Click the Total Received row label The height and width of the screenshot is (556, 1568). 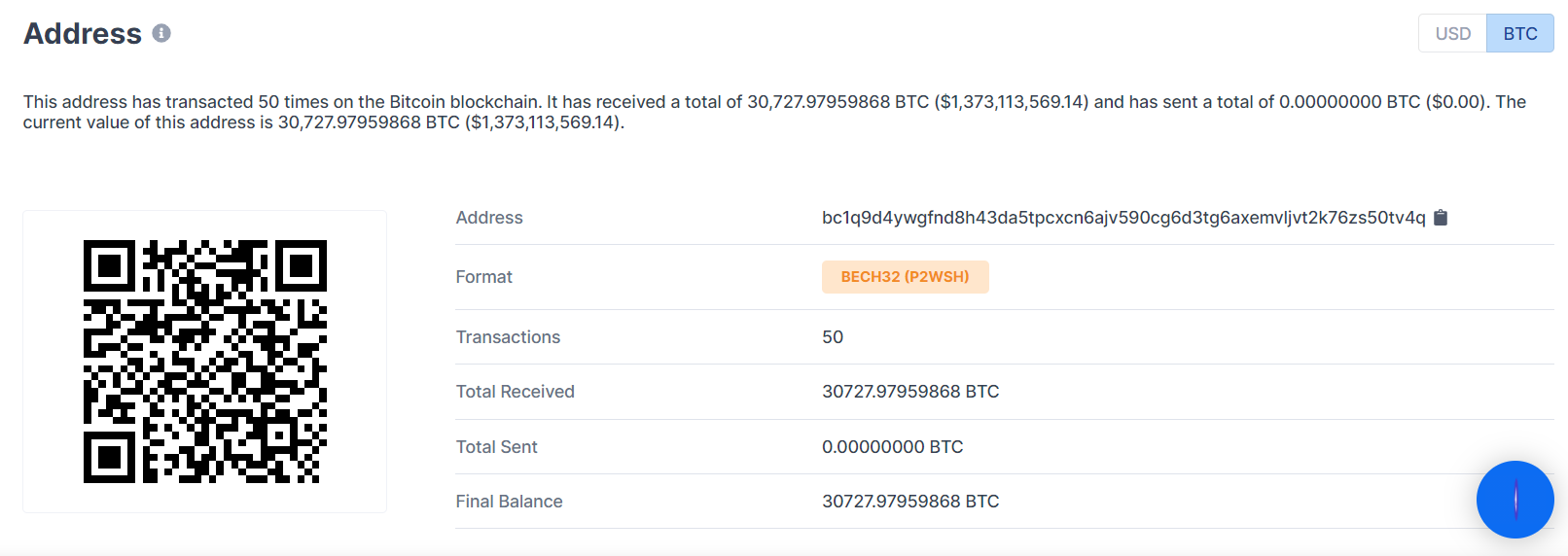[515, 392]
